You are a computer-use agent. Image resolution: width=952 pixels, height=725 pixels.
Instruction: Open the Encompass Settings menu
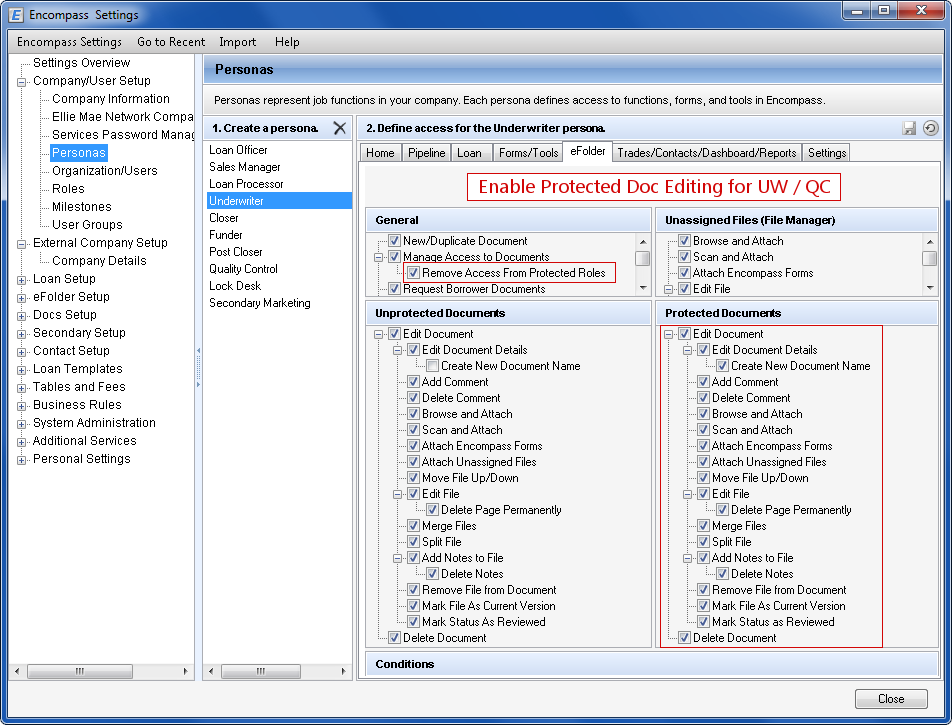pos(69,42)
